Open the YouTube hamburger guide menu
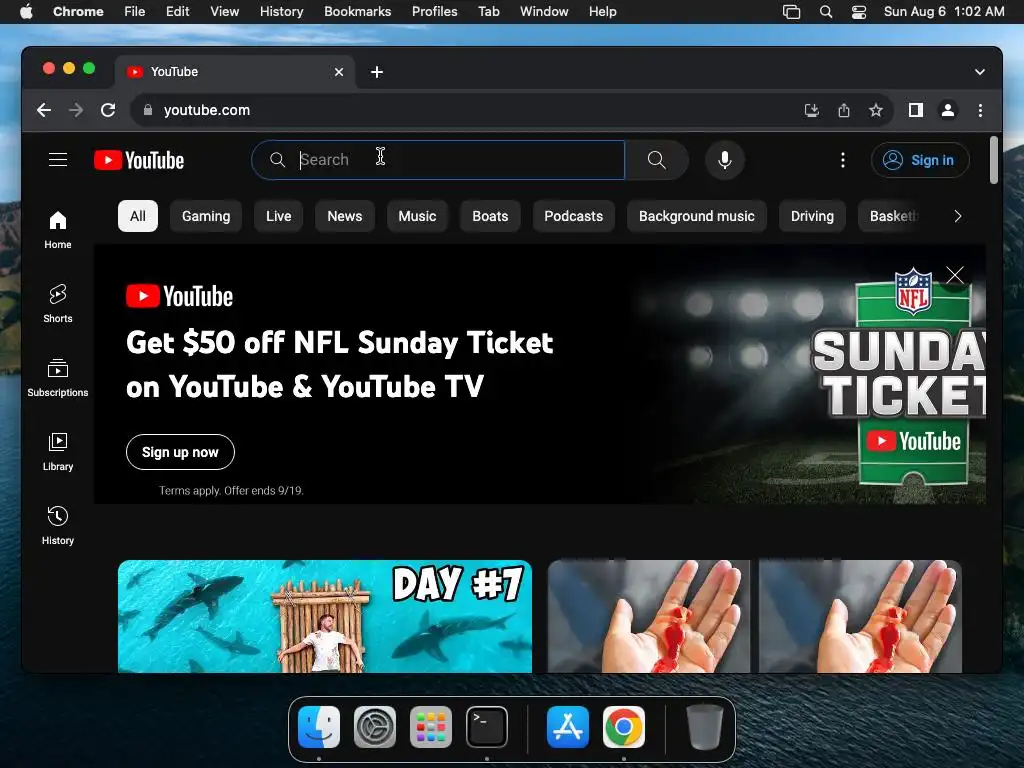This screenshot has height=768, width=1024. pyautogui.click(x=58, y=160)
